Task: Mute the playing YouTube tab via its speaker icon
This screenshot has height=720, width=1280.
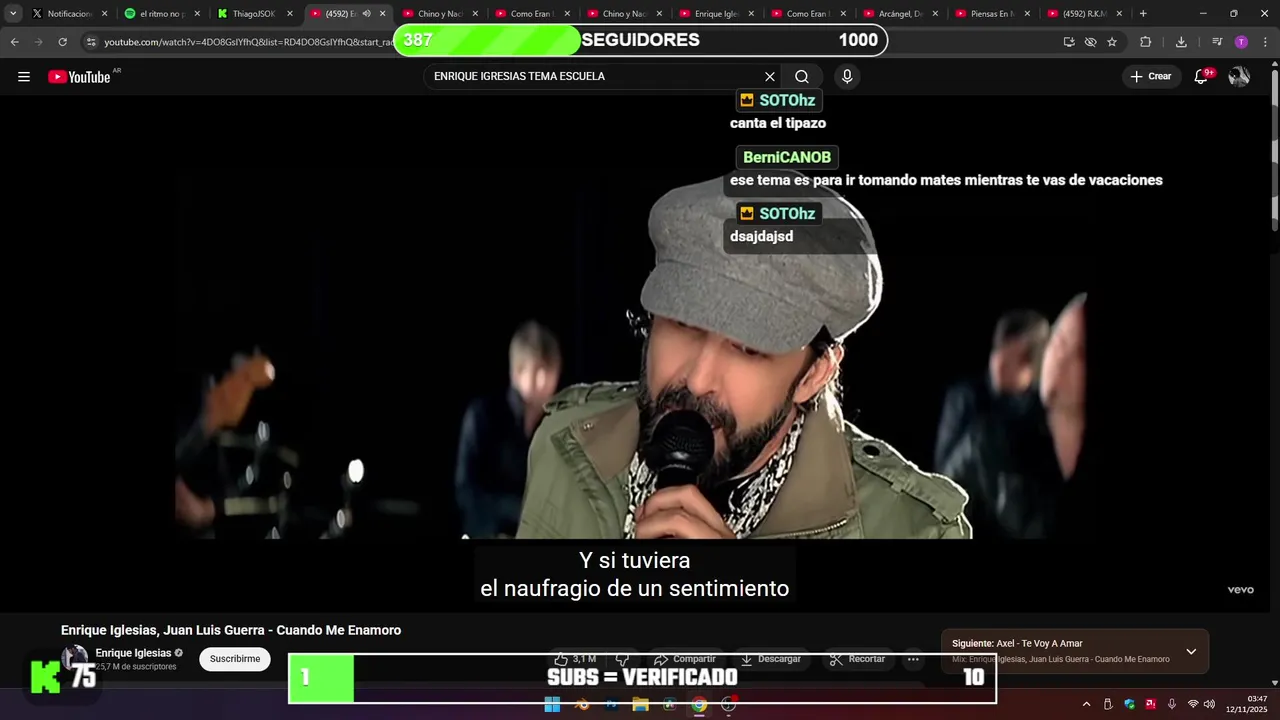Action: pos(366,14)
